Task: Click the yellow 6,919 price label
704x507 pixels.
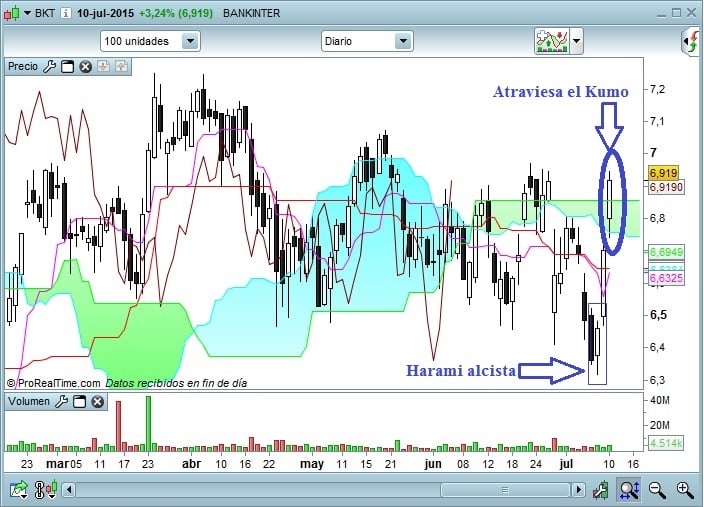Action: (663, 173)
